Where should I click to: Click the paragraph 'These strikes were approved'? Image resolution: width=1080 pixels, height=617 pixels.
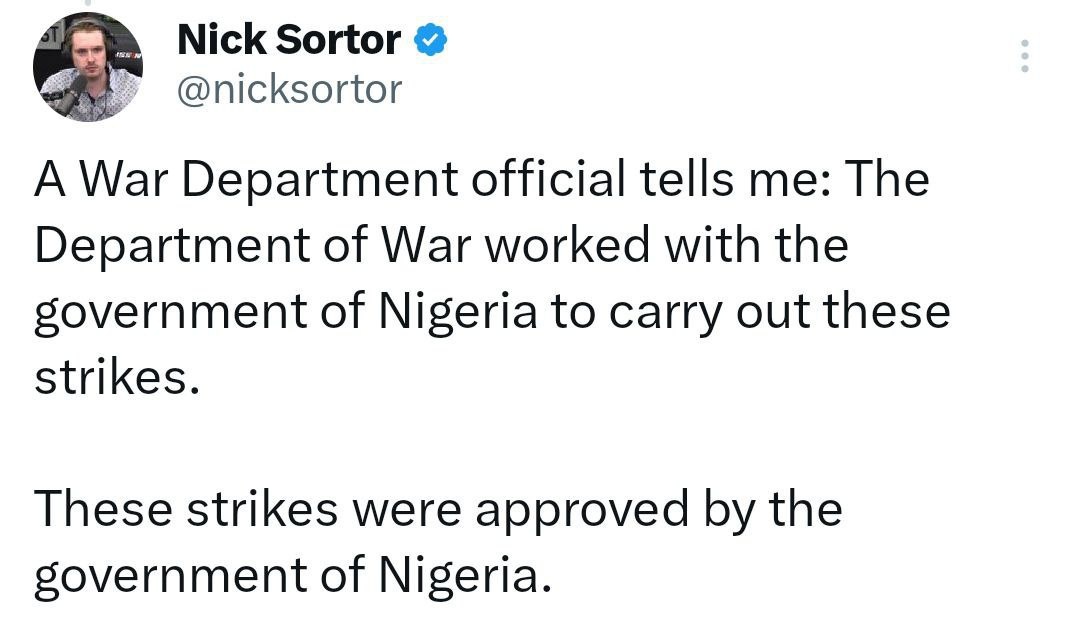438,542
